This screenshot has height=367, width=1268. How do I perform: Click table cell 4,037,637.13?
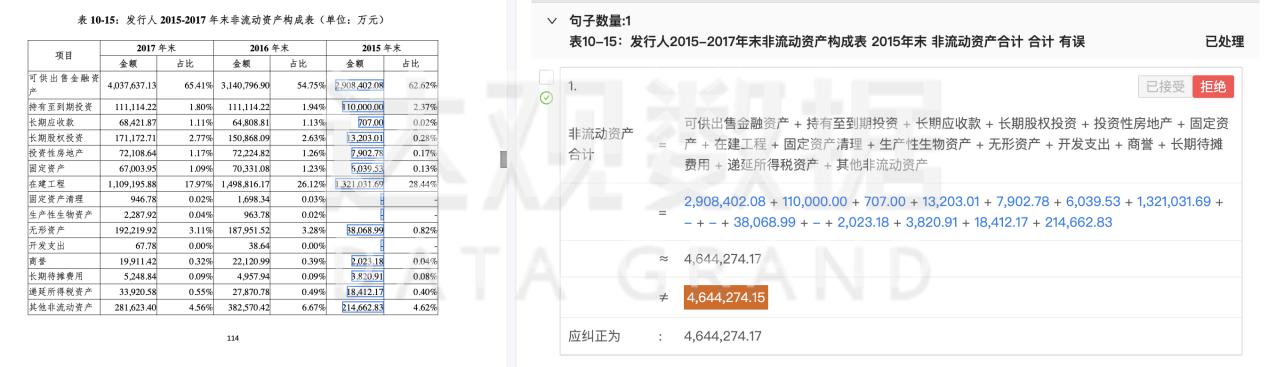(x=131, y=85)
